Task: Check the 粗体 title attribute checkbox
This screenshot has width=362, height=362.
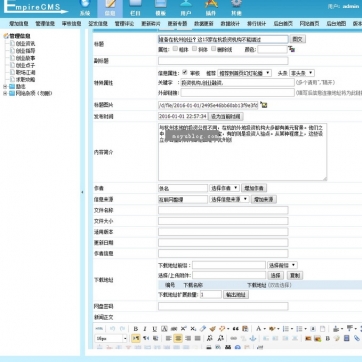Action: coord(175,49)
